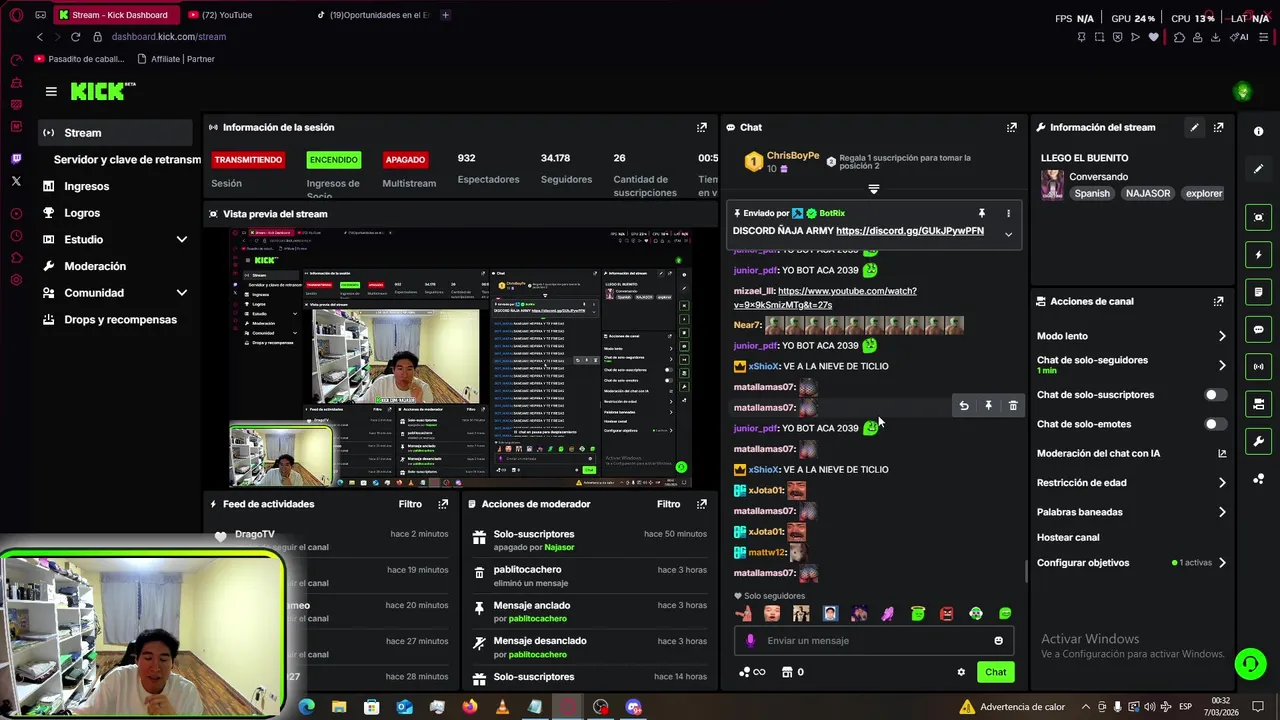The image size is (1280, 720).
Task: Click the info icon in right toolbar
Action: coord(1258,131)
